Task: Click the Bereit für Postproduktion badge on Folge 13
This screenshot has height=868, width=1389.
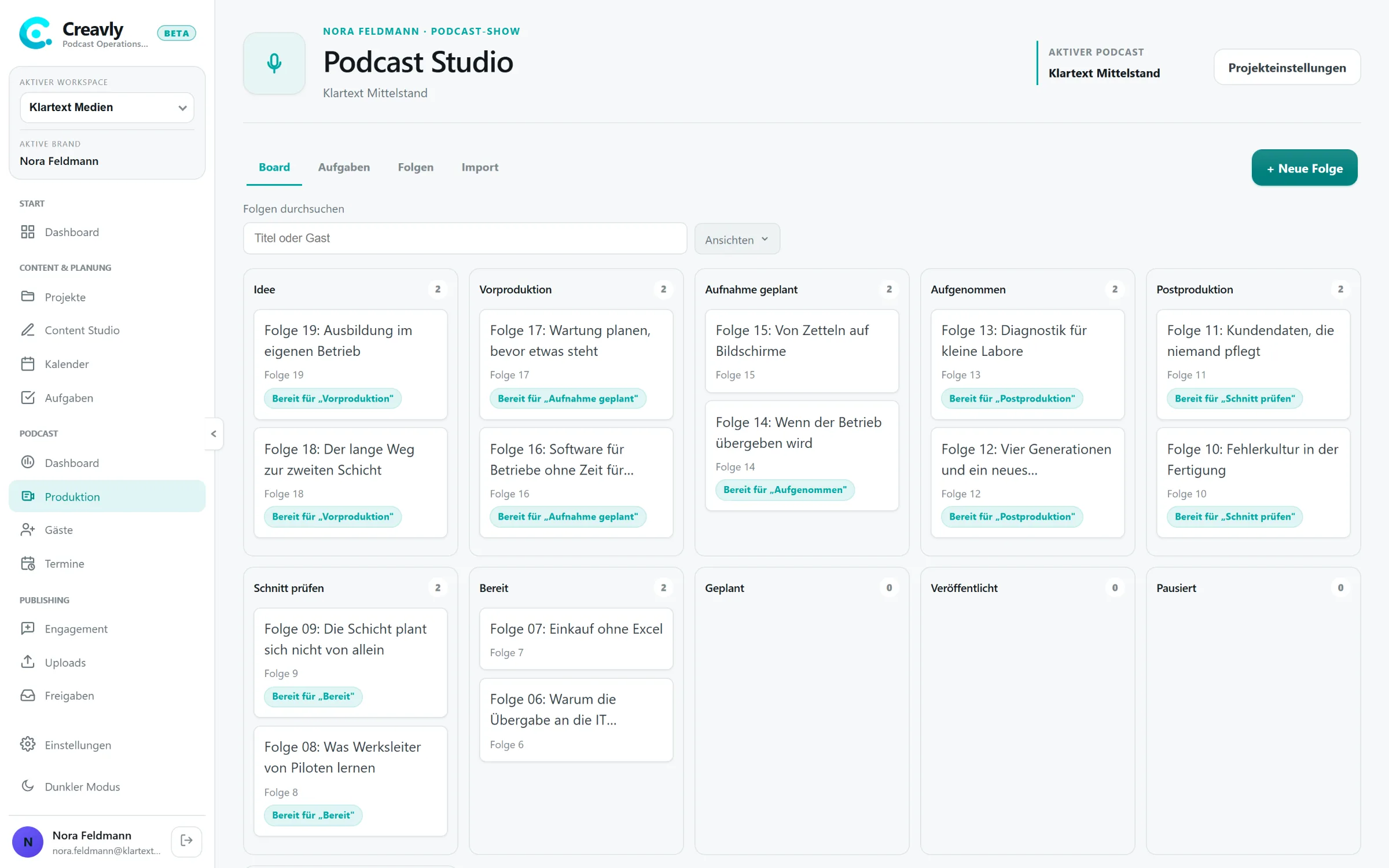Action: point(1012,398)
